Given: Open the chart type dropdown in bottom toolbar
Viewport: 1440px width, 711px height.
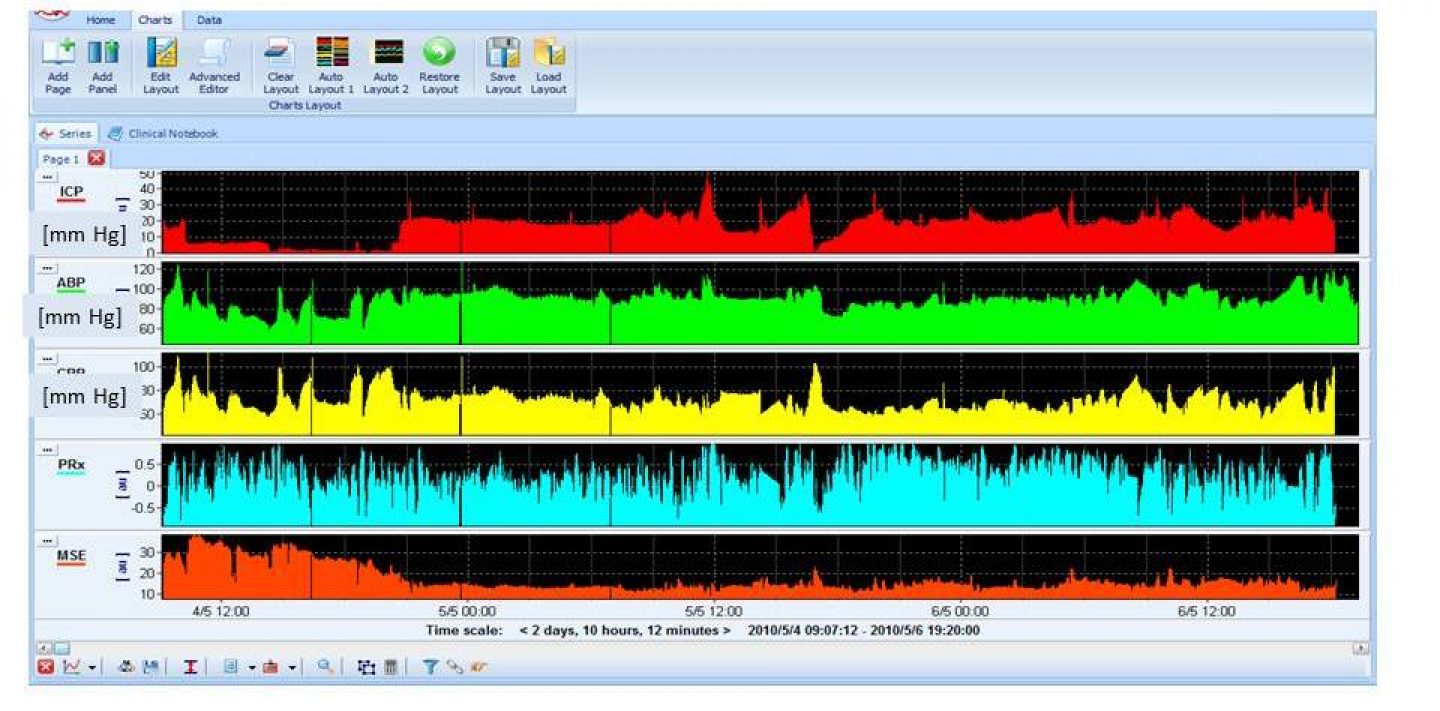Looking at the screenshot, I should click(x=90, y=666).
